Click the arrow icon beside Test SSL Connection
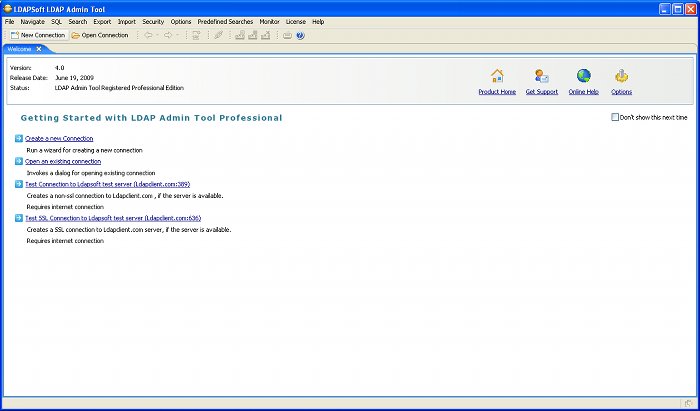Screen dimensions: 700x411 (x=19, y=218)
